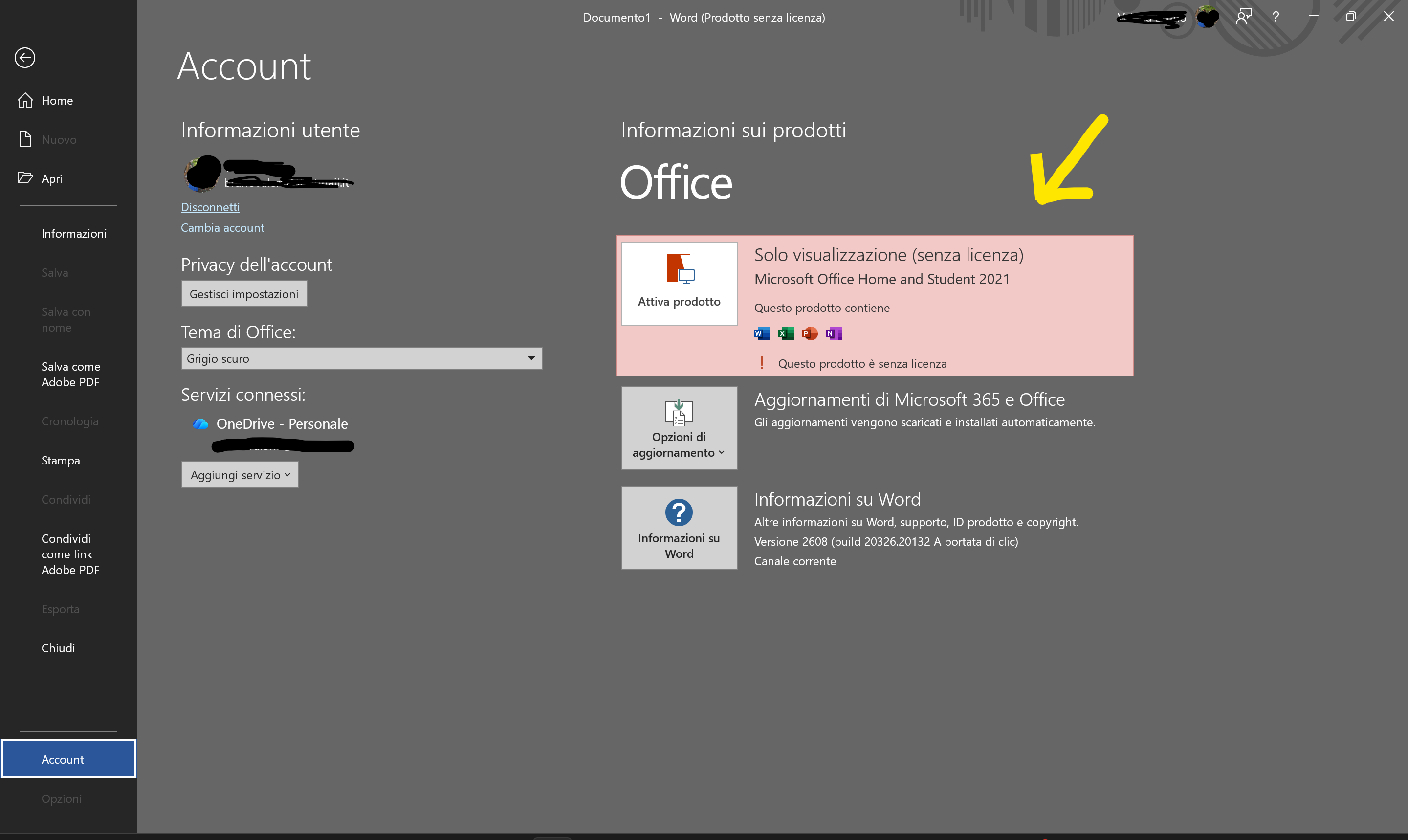The image size is (1408, 840).
Task: Click 'Microsoft Office Home and Student 2021' text
Action: [881, 279]
